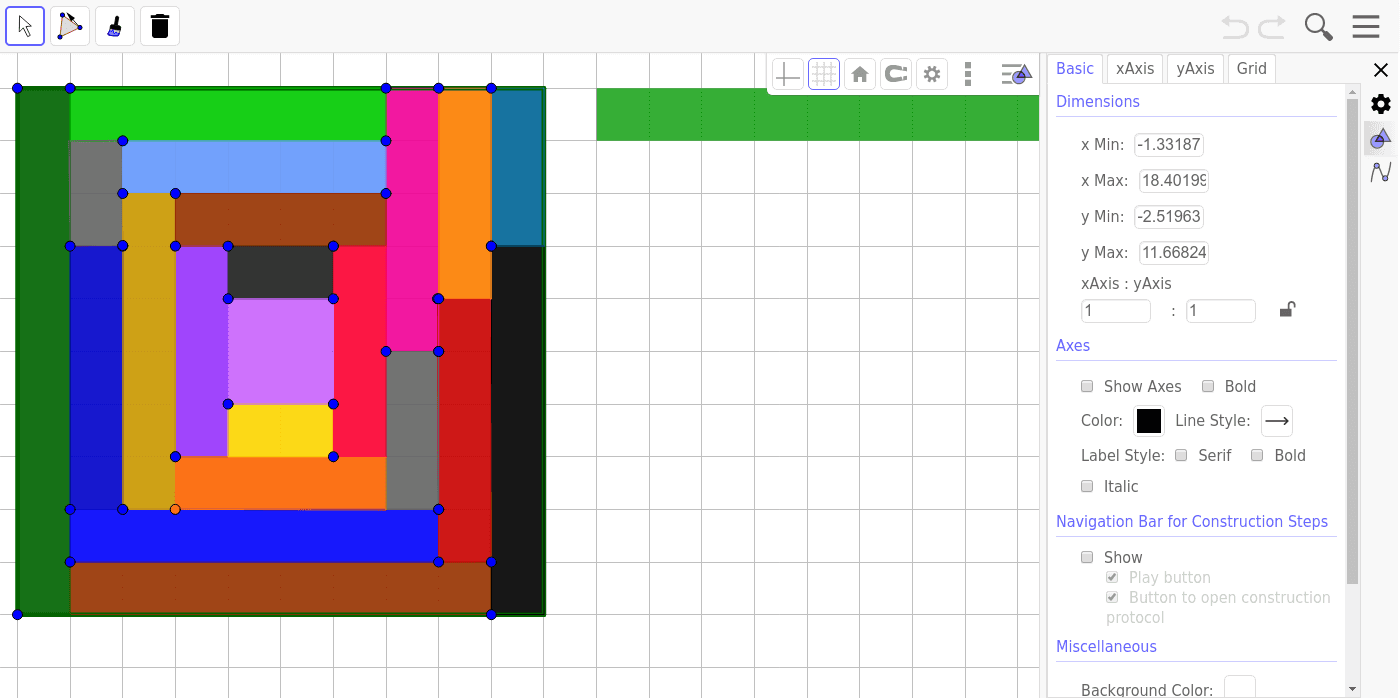Edit the x Min value field
This screenshot has height=700, width=1400.
(x=1169, y=145)
